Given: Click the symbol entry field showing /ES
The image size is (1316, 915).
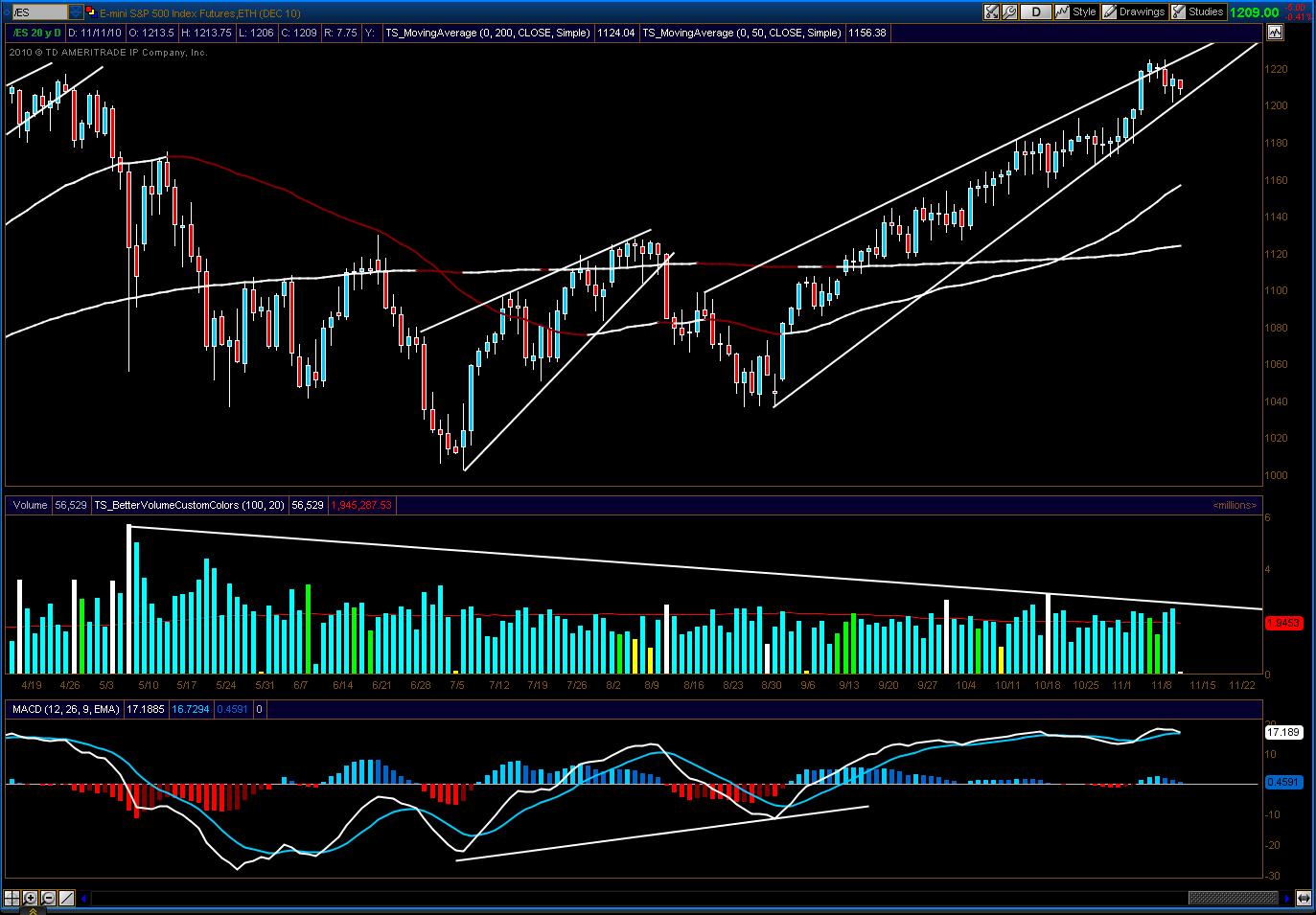Looking at the screenshot, I should pyautogui.click(x=38, y=11).
